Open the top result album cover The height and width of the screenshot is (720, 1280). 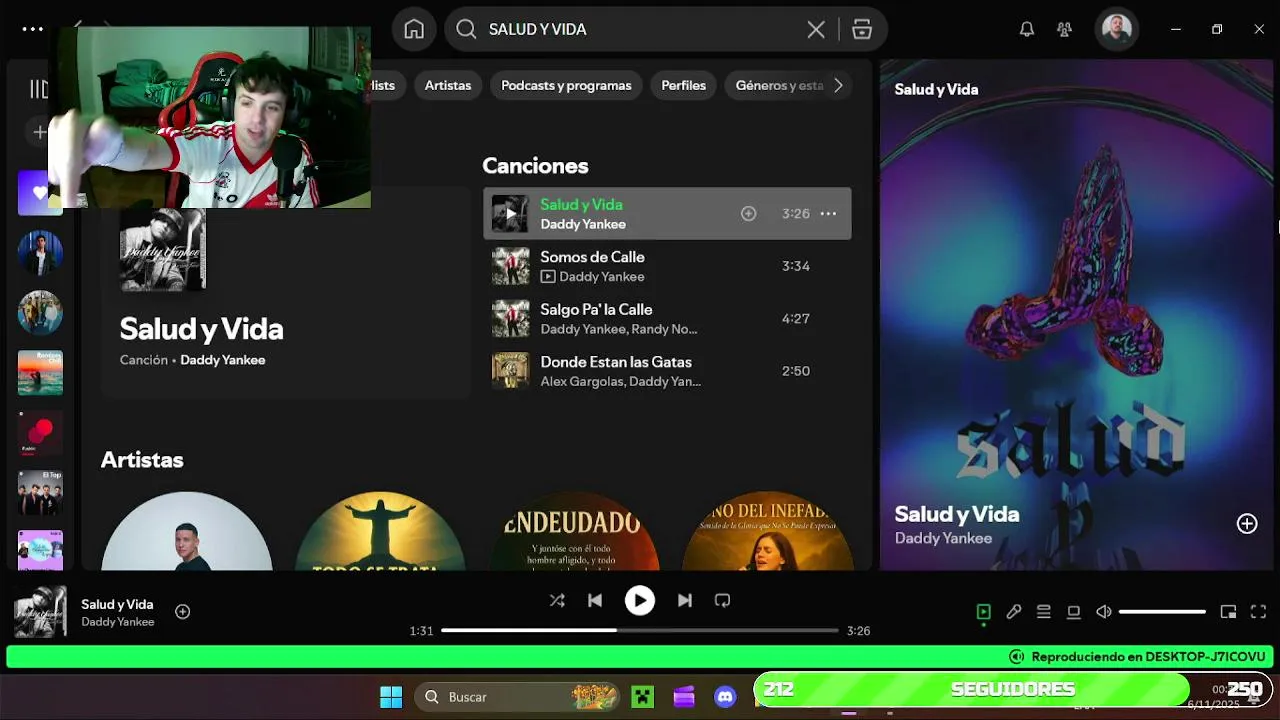pos(163,249)
